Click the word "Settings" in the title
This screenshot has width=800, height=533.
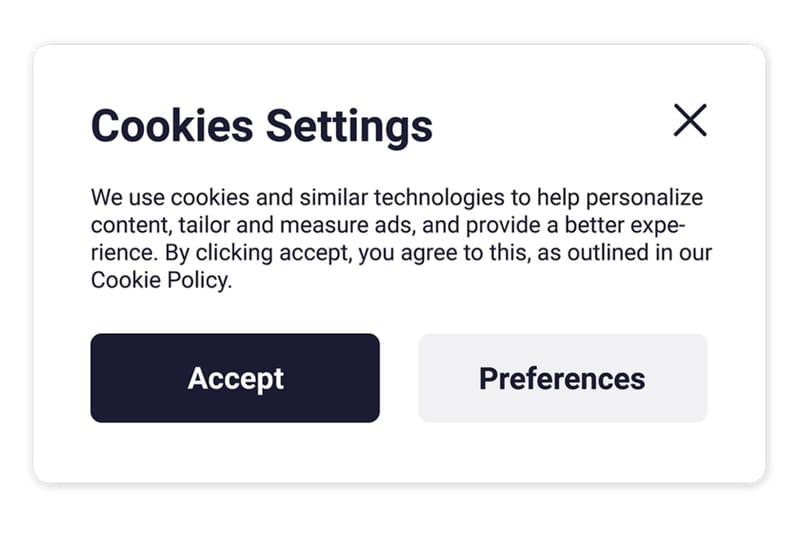349,127
